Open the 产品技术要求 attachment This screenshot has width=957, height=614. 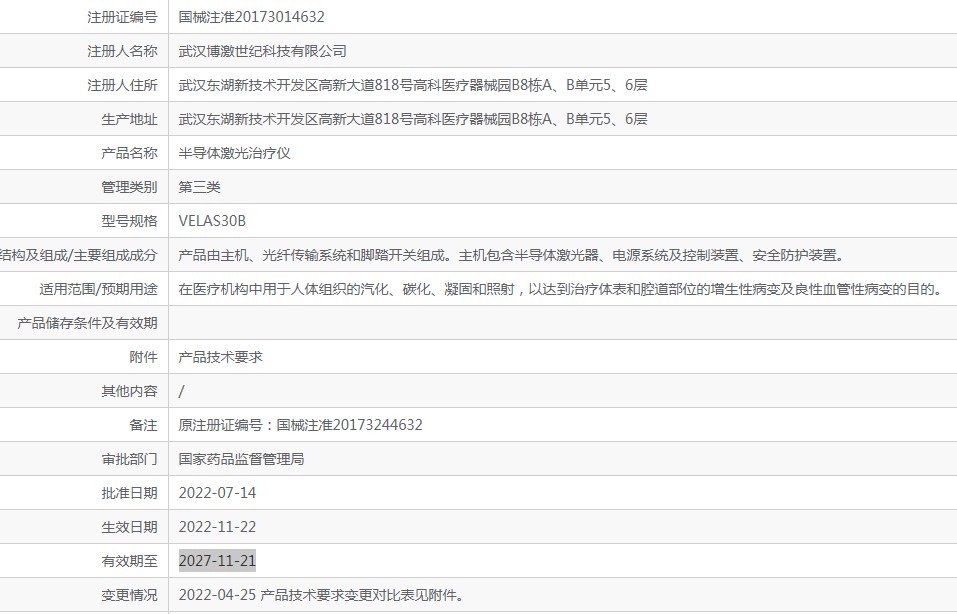[x=220, y=357]
